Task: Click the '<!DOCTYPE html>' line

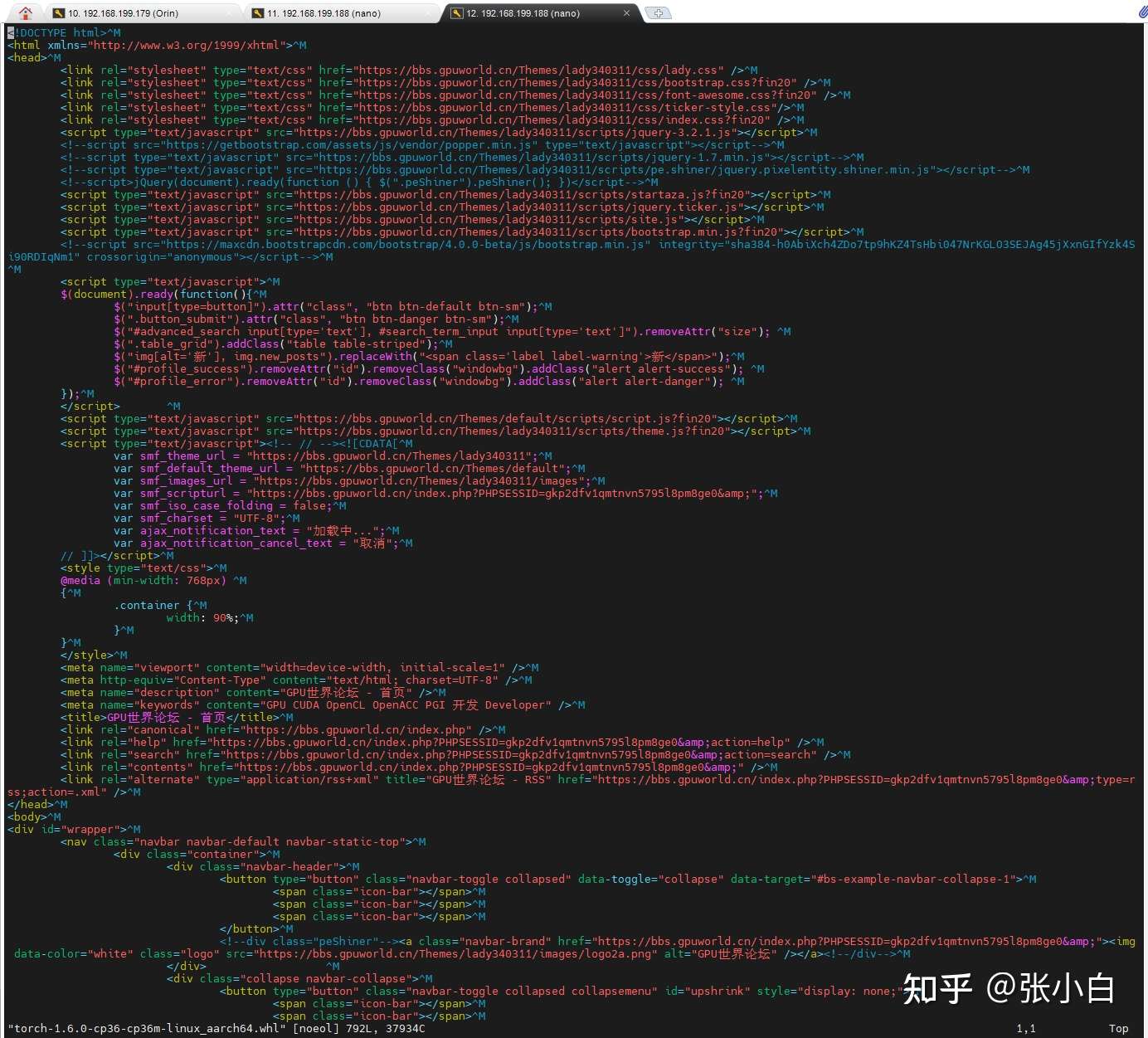Action: point(64,32)
